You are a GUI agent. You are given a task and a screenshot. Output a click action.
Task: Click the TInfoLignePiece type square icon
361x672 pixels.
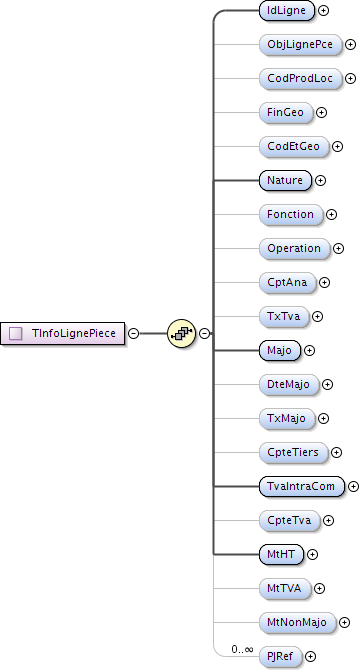(16, 333)
